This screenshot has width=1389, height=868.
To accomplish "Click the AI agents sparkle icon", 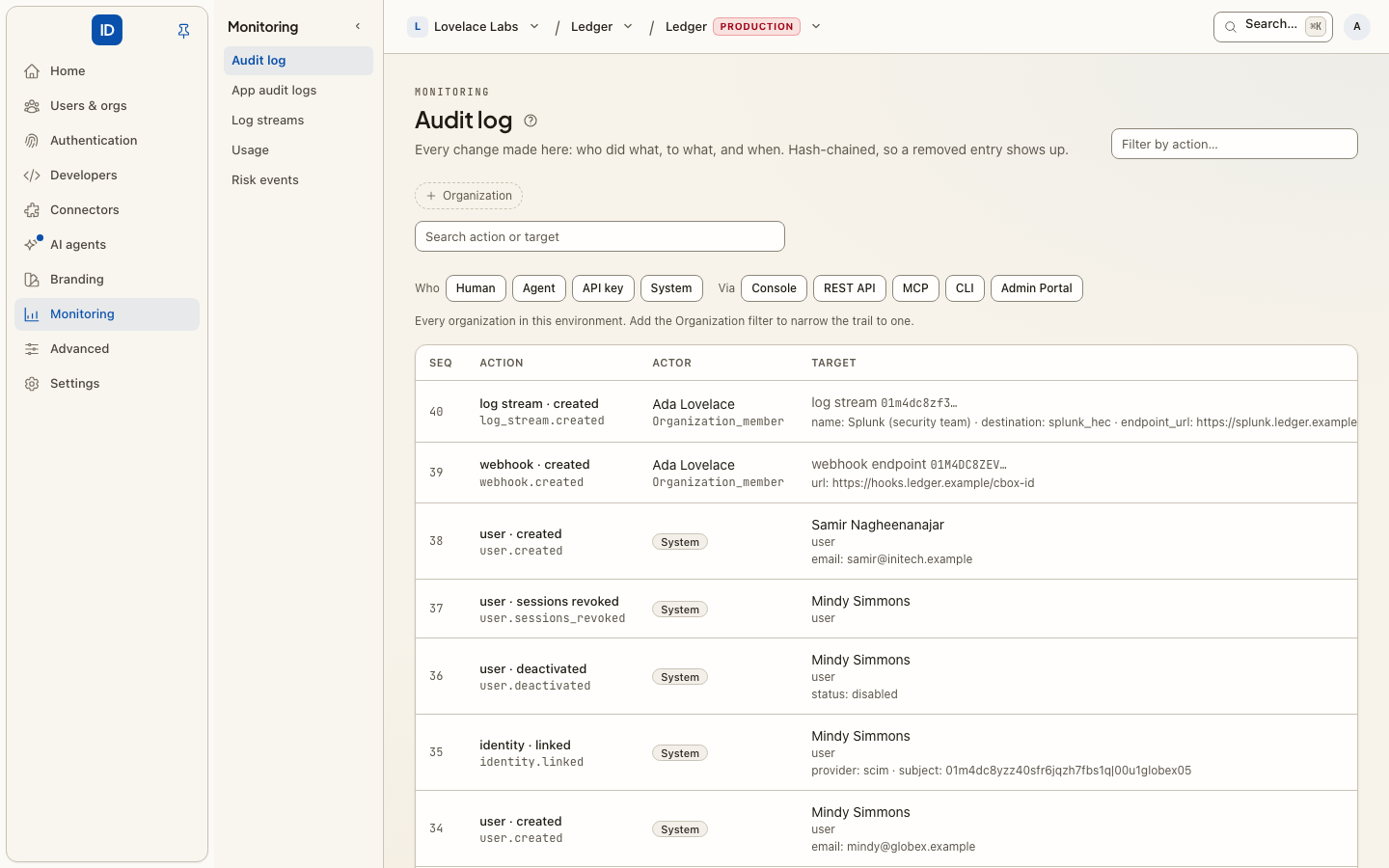I will [32, 245].
